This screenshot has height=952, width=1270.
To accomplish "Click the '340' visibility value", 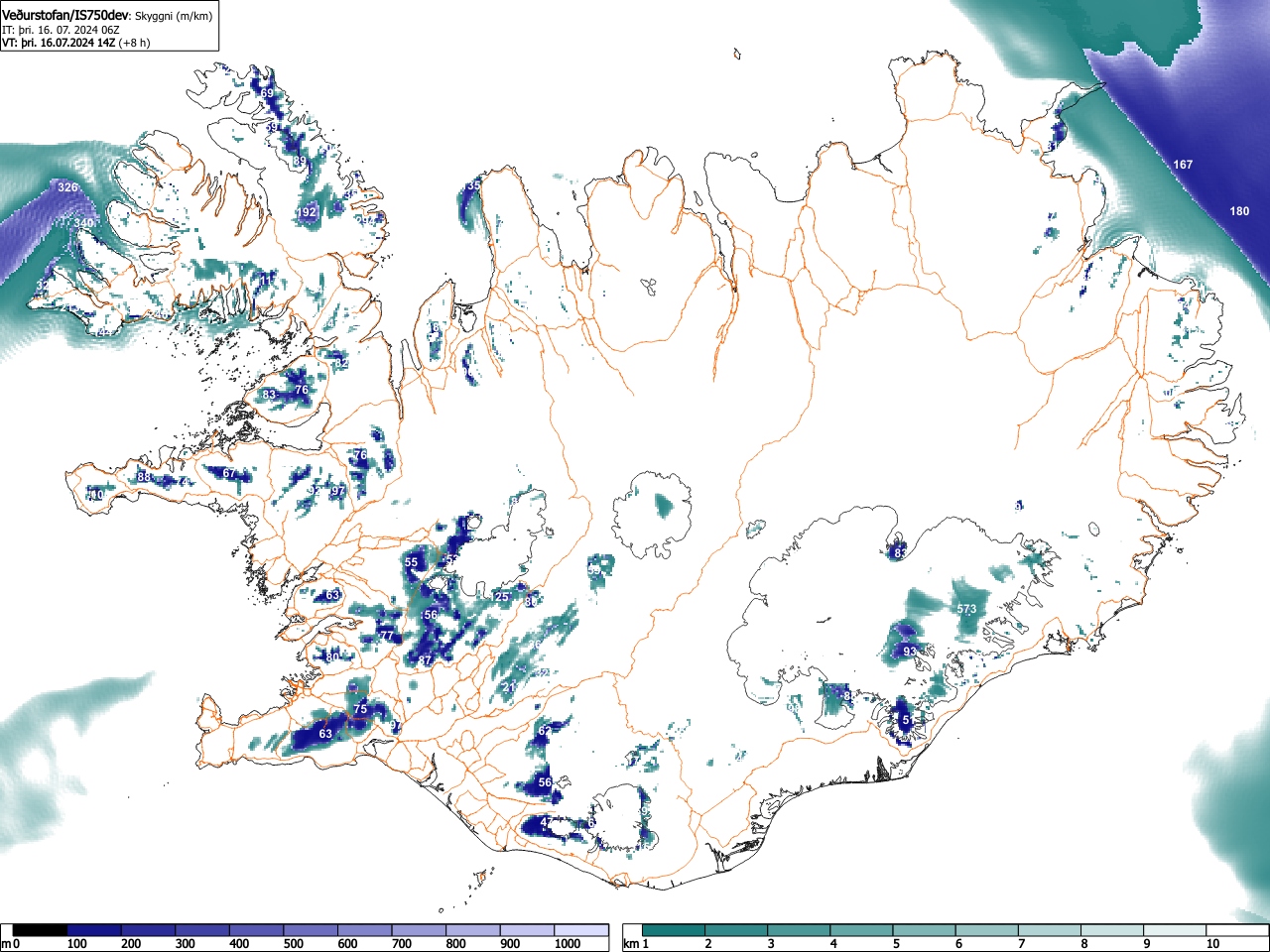I will pos(84,223).
